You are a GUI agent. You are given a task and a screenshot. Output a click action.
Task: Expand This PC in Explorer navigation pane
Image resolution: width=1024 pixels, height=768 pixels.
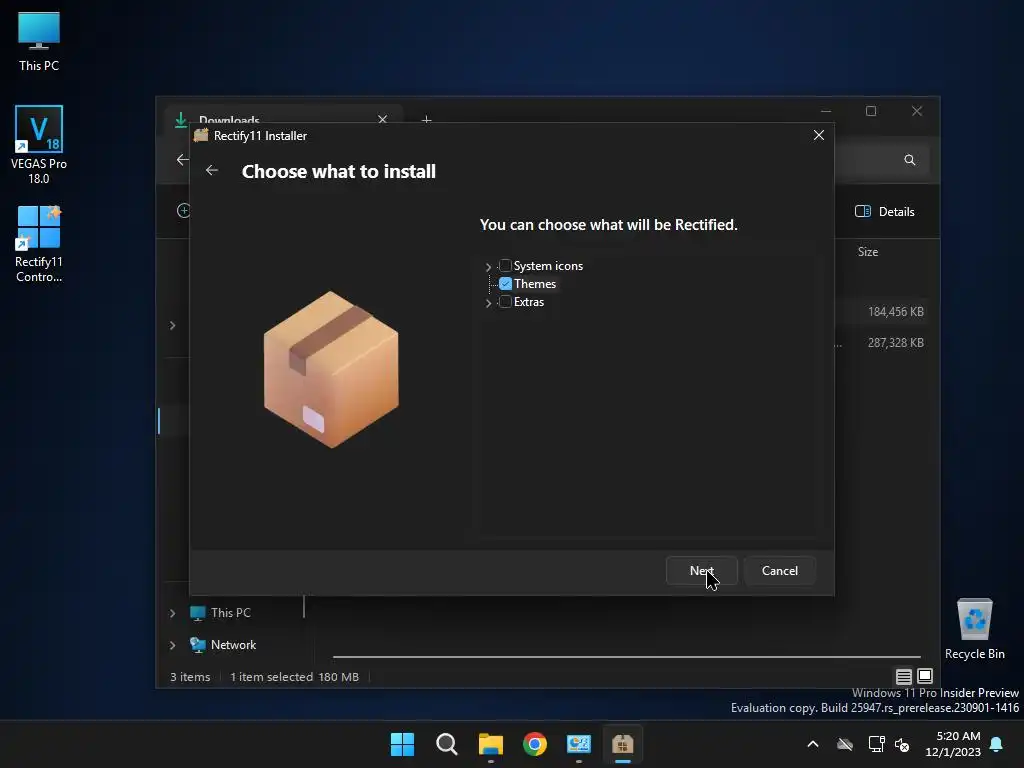pos(172,613)
